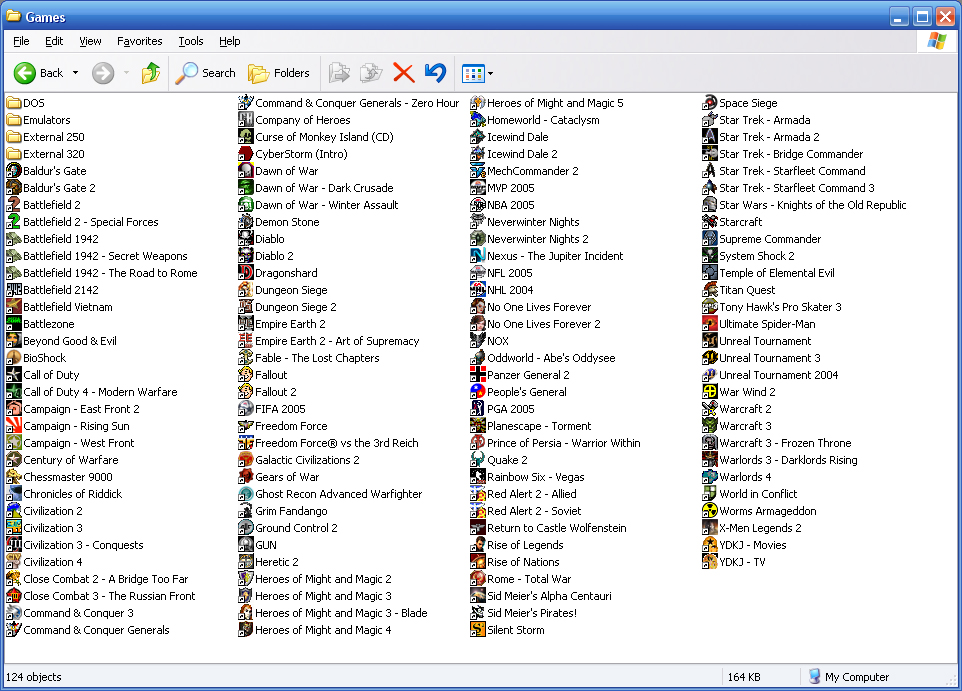Open the Back history dropdown arrow
The width and height of the screenshot is (962, 691).
coord(75,73)
